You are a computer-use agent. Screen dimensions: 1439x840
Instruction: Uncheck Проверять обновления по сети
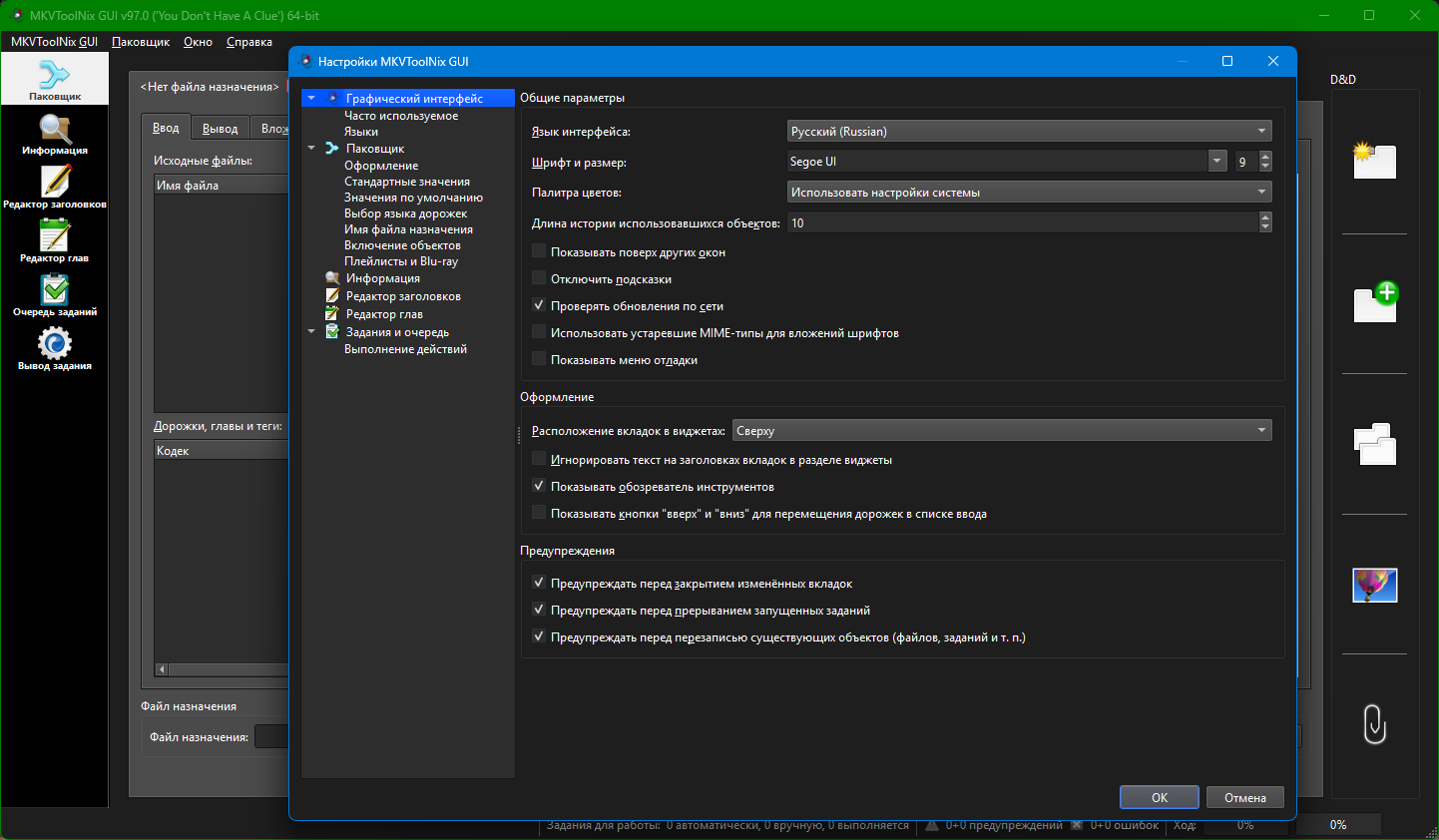tap(539, 306)
